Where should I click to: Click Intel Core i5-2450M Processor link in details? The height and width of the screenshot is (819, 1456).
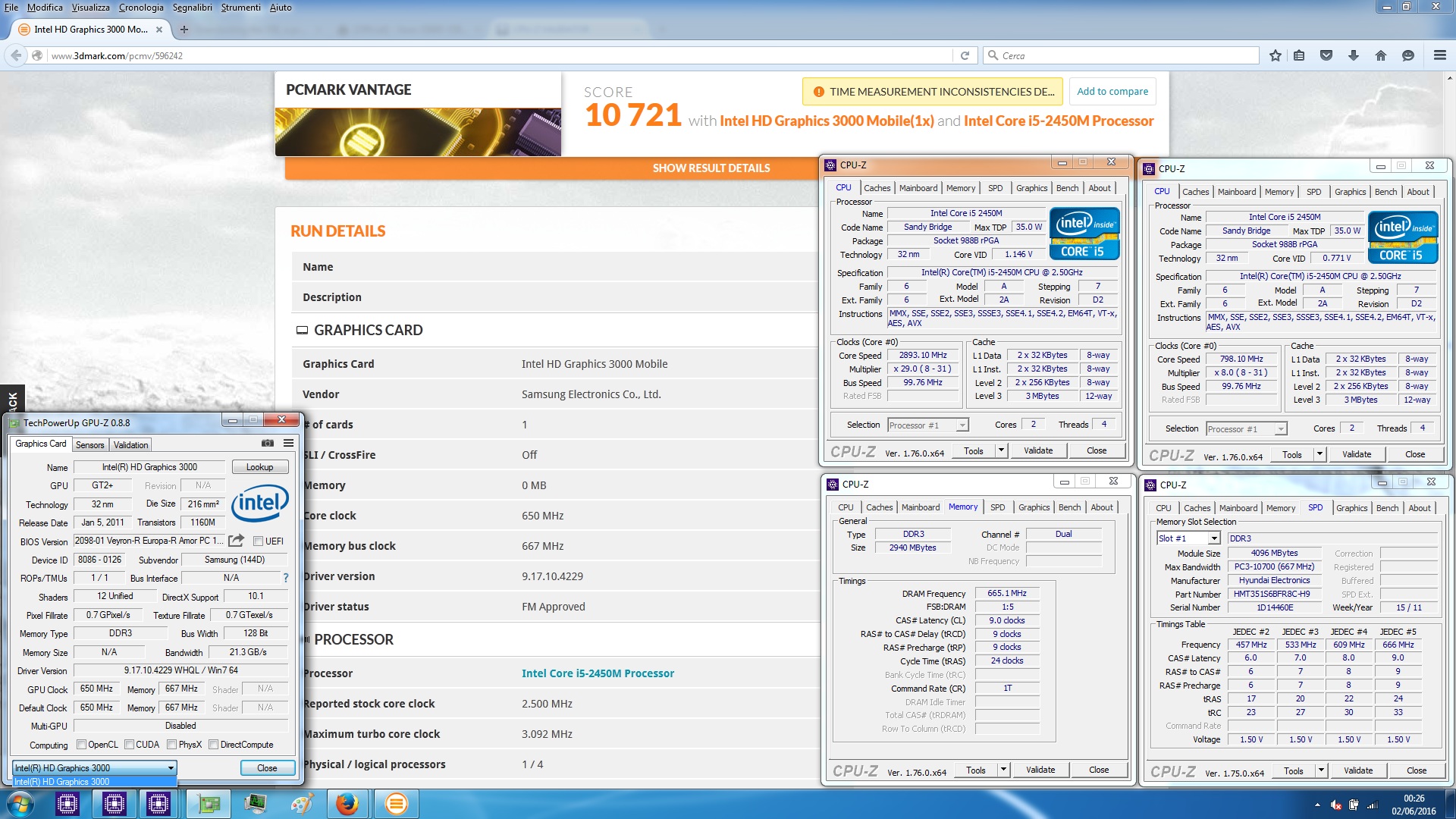pos(598,673)
